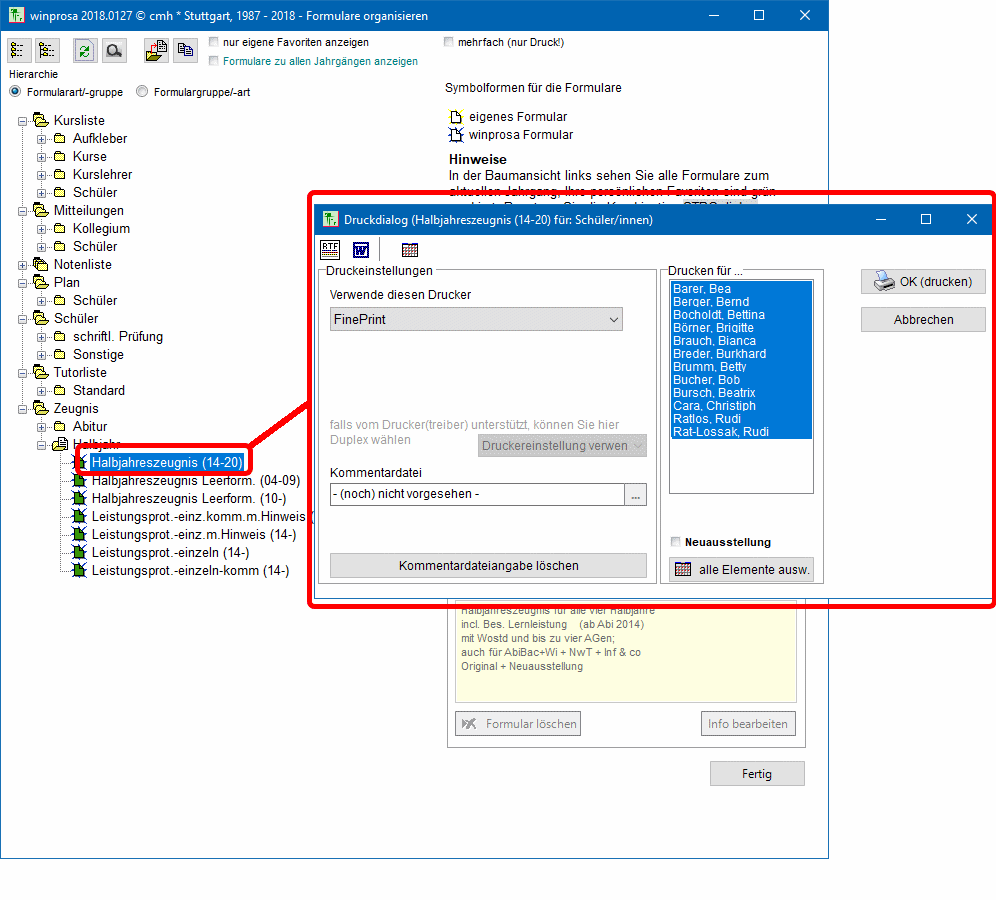Click the open folder import forms icon

[156, 51]
